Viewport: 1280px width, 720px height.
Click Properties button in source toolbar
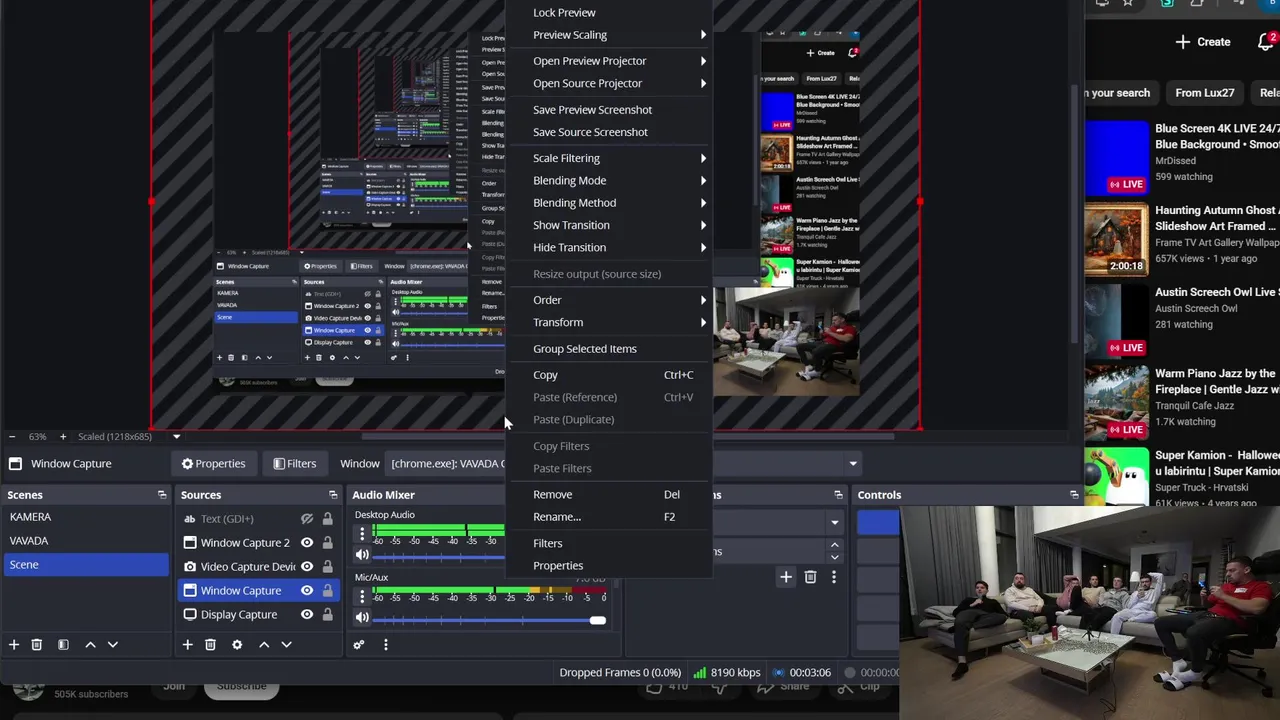pos(213,463)
